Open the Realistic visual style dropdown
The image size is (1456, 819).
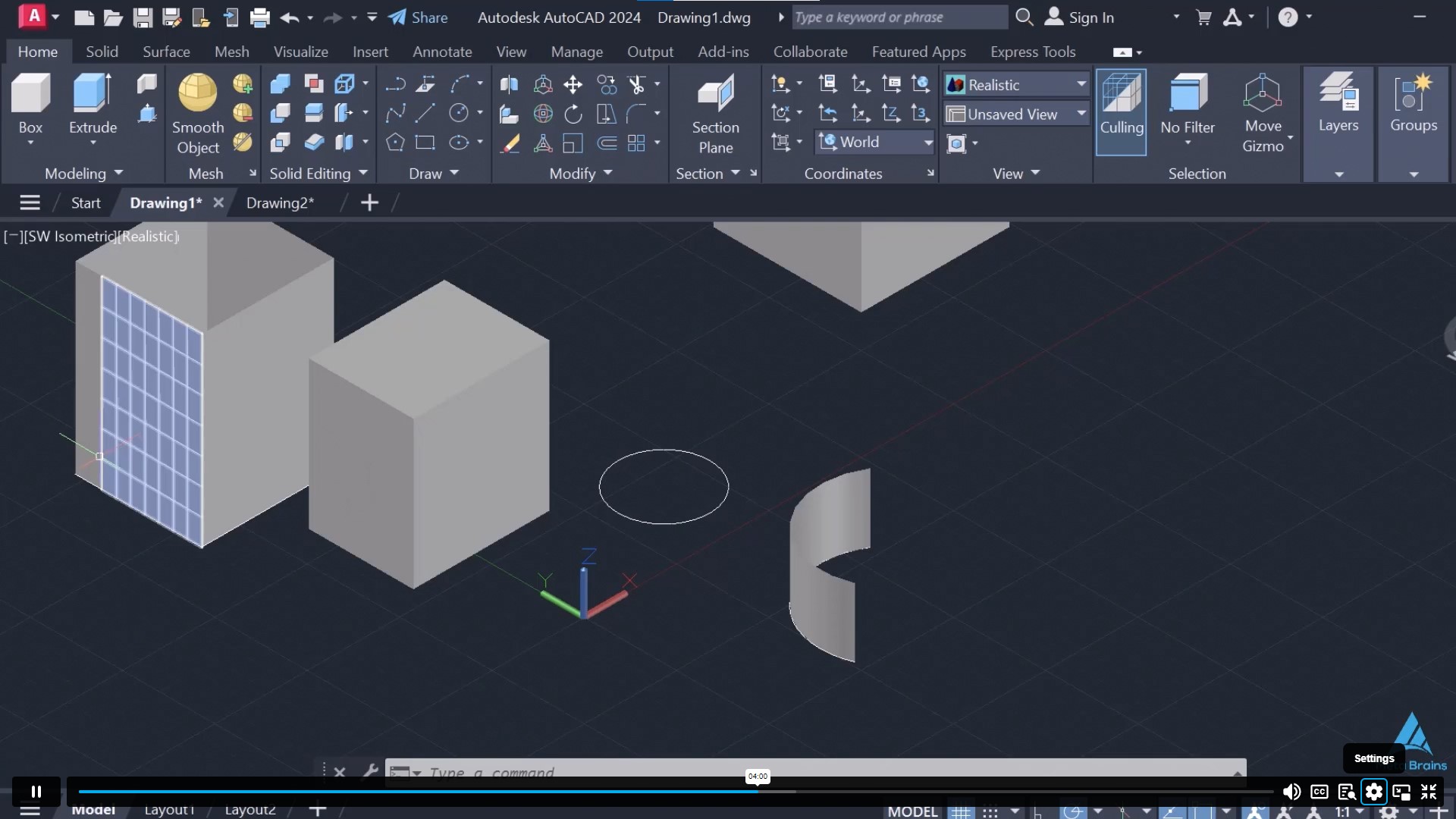point(1081,84)
